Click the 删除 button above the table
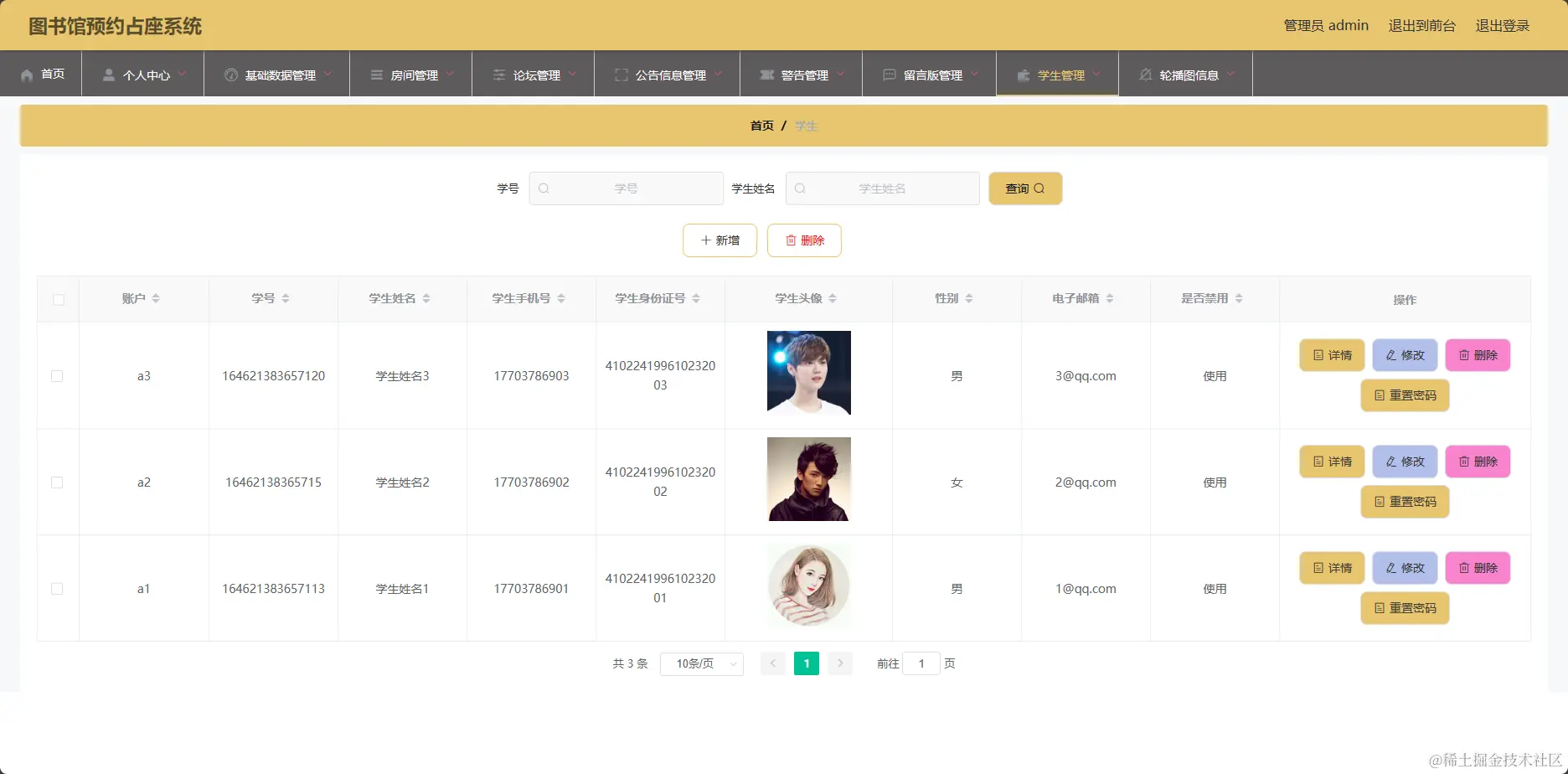1568x774 pixels. (x=804, y=240)
